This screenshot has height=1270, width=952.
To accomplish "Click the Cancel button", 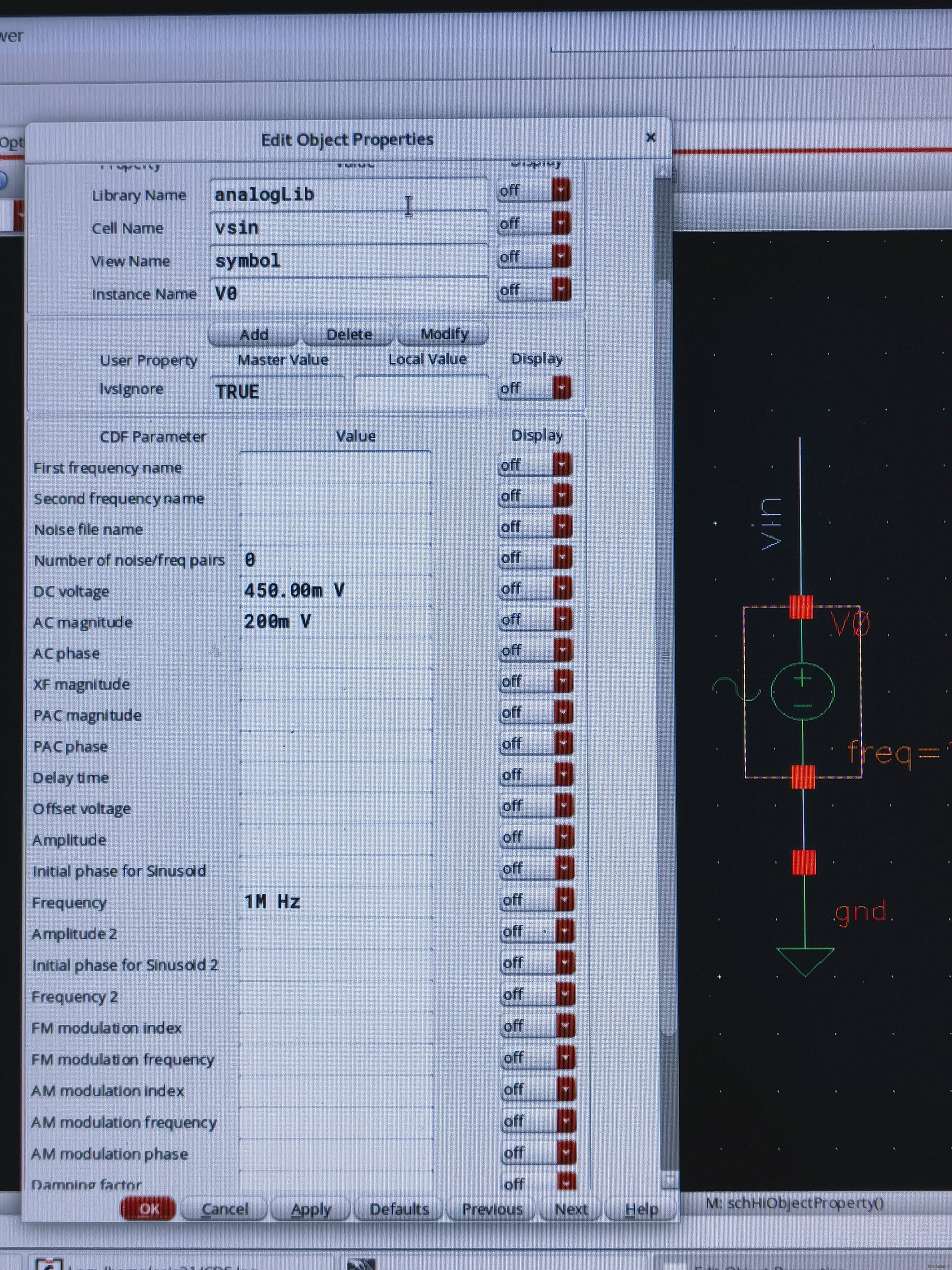I will click(x=224, y=1209).
